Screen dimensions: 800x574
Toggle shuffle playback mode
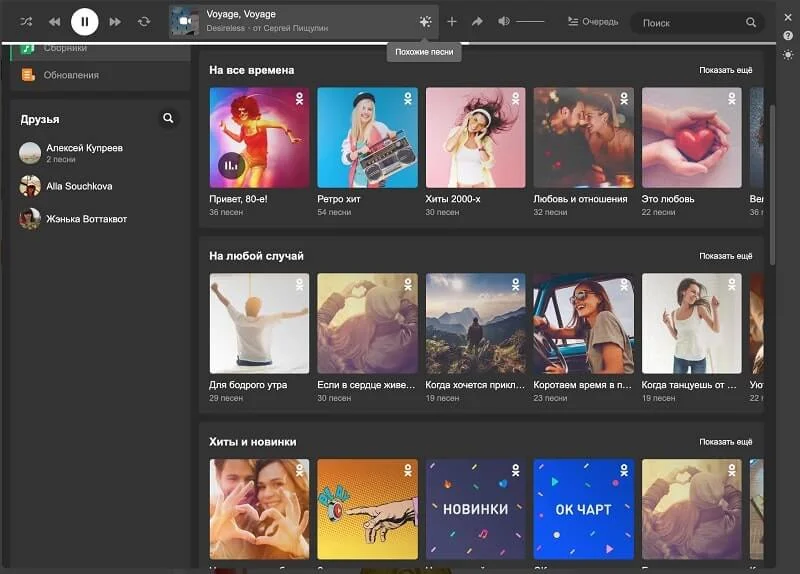26,21
